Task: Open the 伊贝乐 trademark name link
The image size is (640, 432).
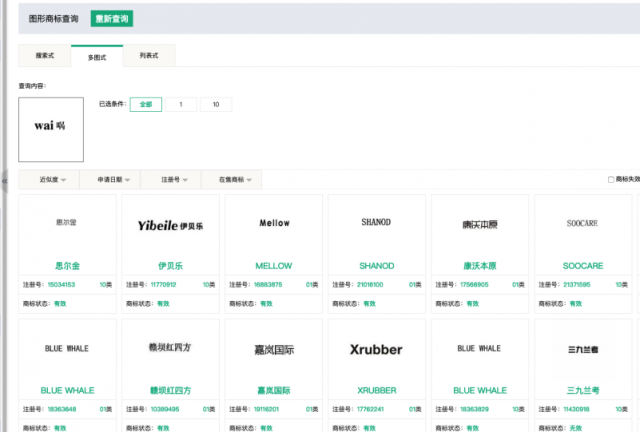Action: coord(171,266)
